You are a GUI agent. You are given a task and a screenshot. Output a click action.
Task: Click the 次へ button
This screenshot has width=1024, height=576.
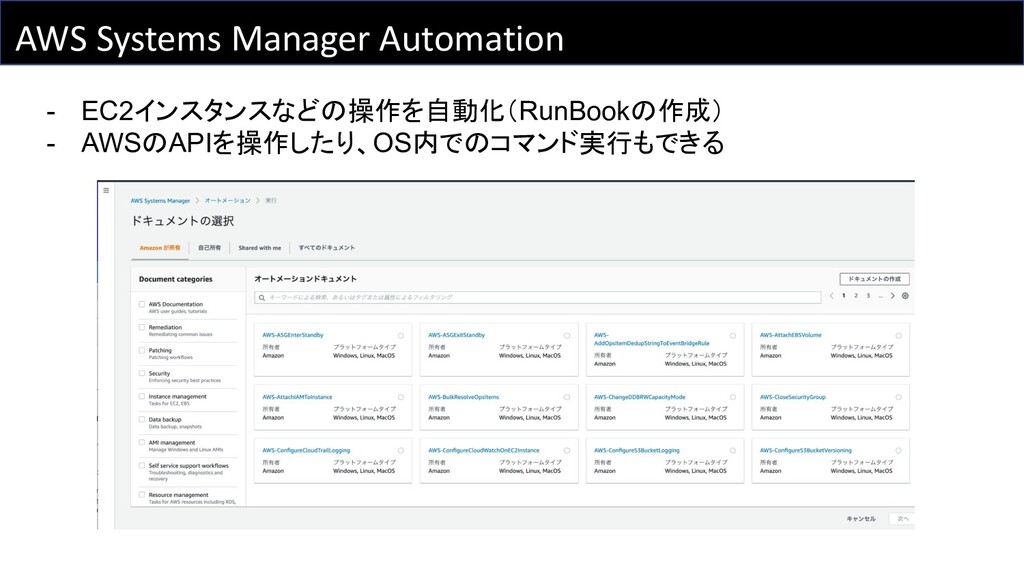tap(903, 519)
